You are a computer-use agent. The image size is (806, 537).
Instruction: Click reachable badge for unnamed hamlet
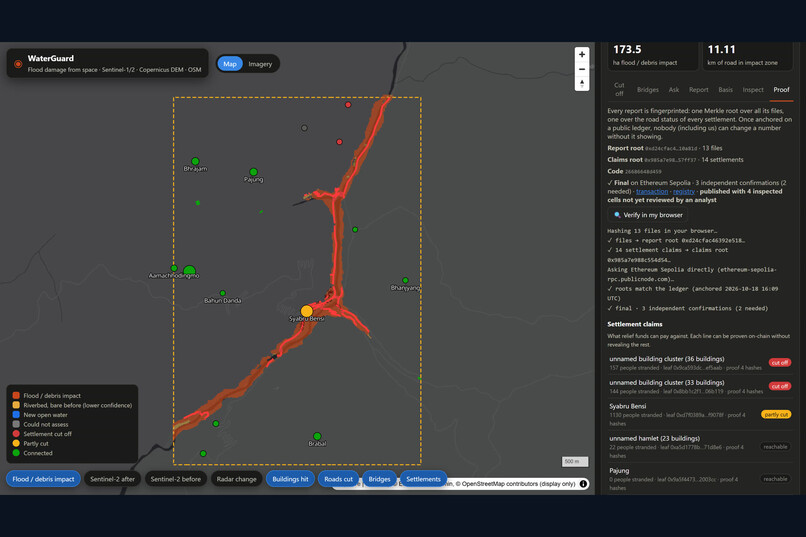(x=775, y=447)
